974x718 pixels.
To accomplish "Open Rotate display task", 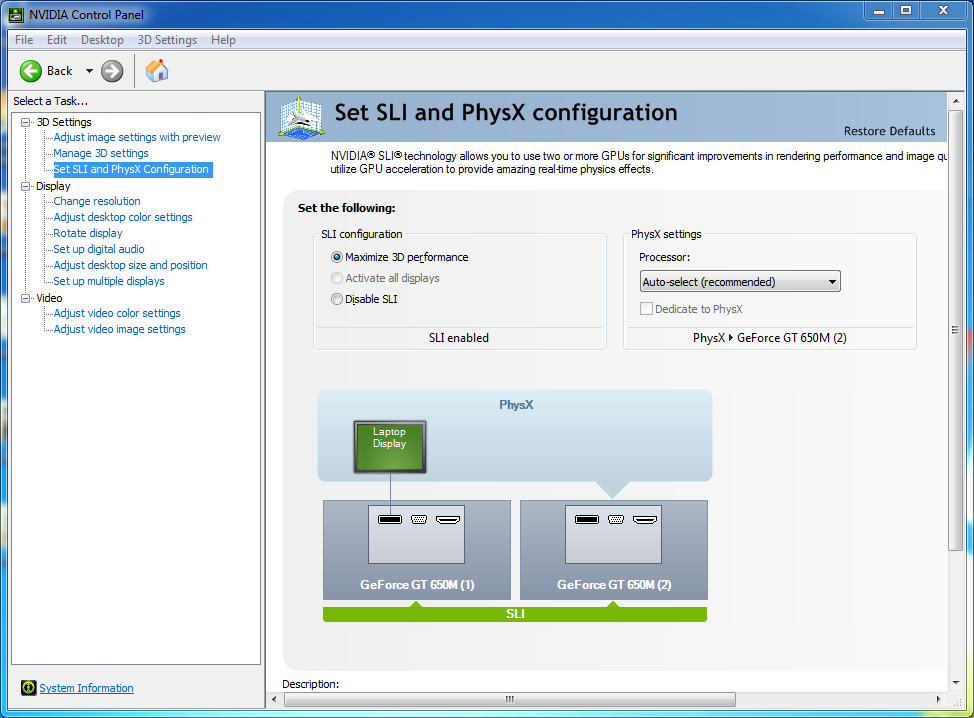I will click(x=88, y=234).
